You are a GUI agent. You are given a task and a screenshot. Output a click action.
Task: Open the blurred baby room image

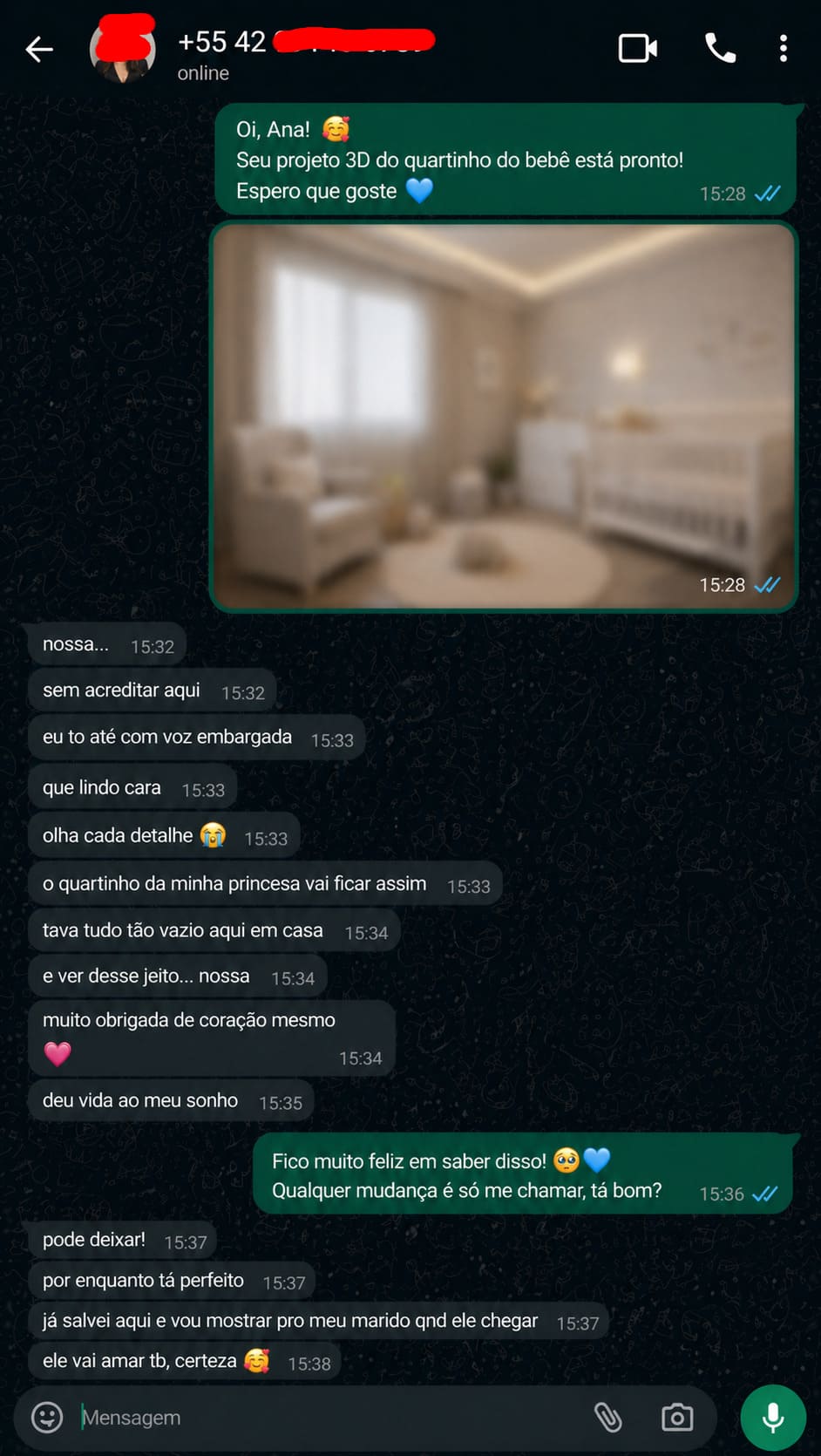pyautogui.click(x=504, y=416)
